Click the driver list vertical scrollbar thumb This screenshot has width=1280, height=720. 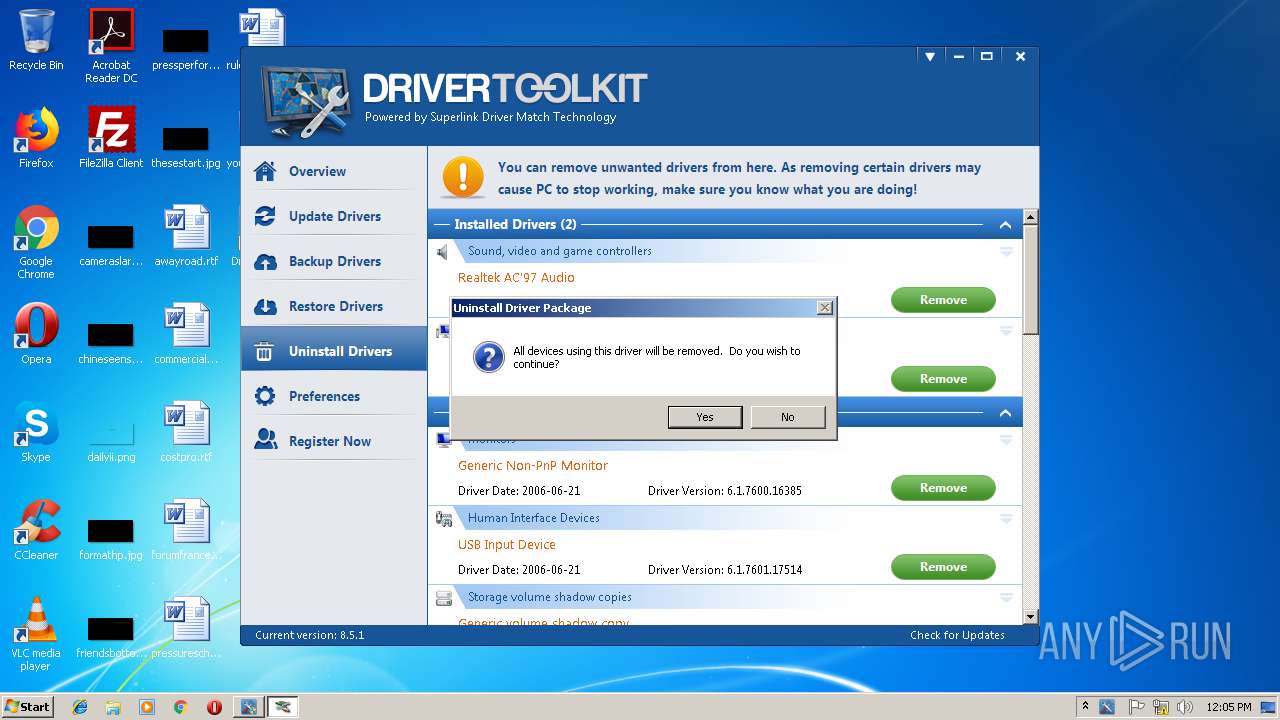click(1031, 280)
